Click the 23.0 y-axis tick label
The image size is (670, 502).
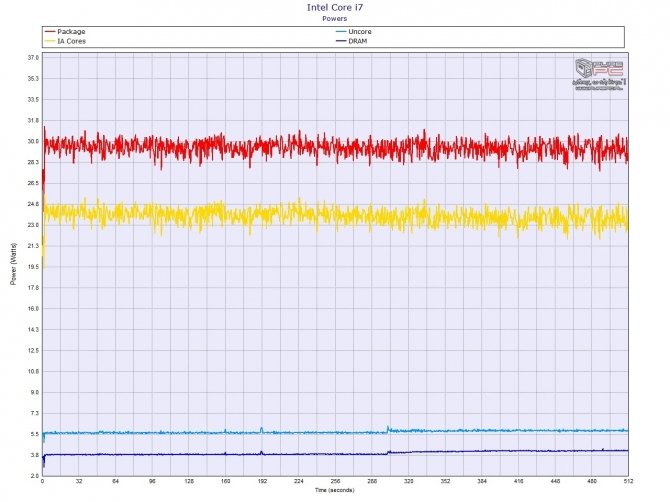(33, 225)
